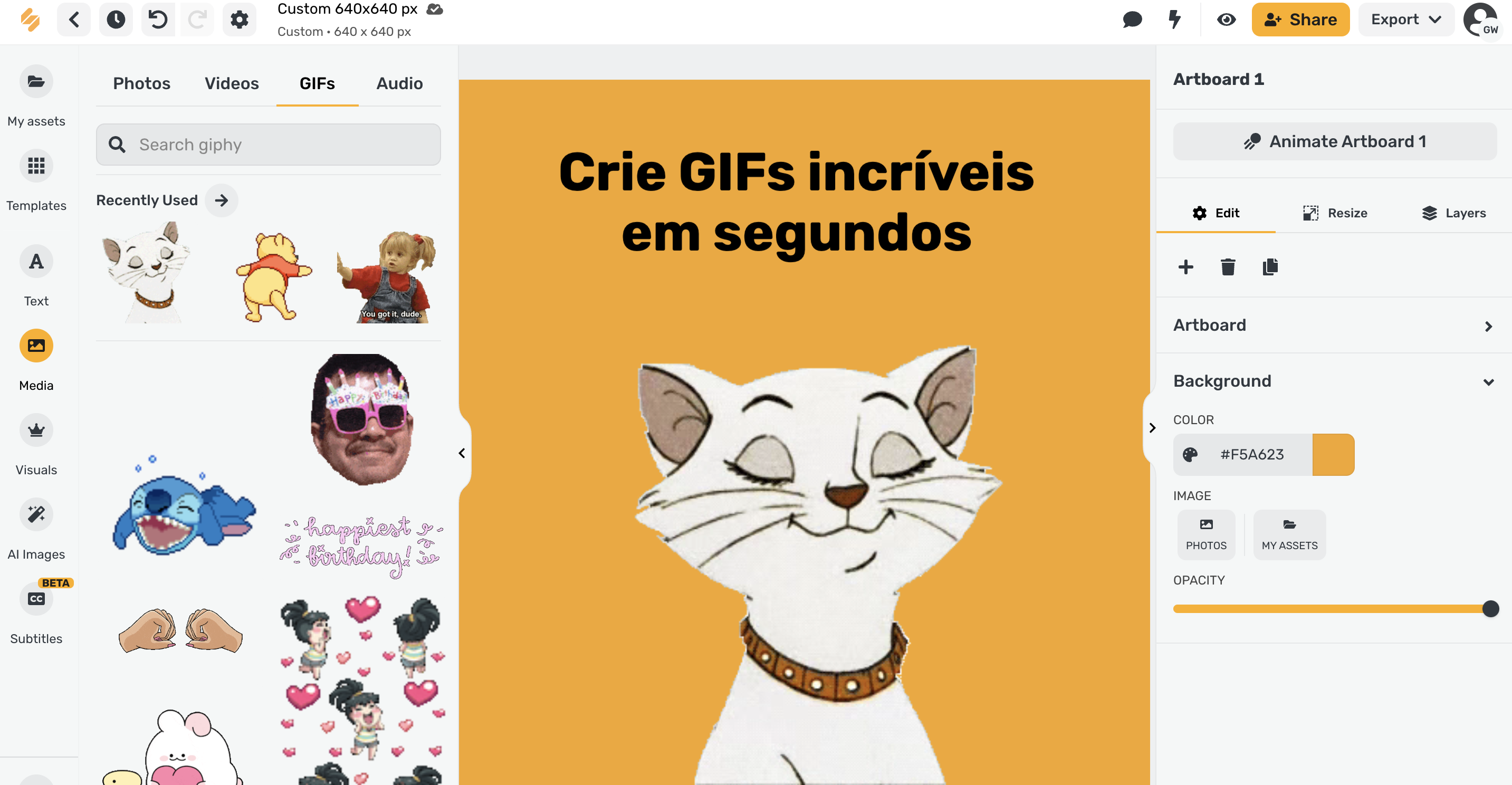The width and height of the screenshot is (1512, 785).
Task: Click the Animate Artboard 1 icon
Action: pos(1251,141)
